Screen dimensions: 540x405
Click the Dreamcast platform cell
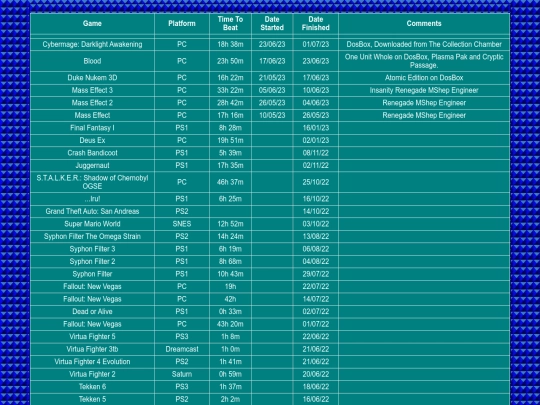pyautogui.click(x=182, y=349)
